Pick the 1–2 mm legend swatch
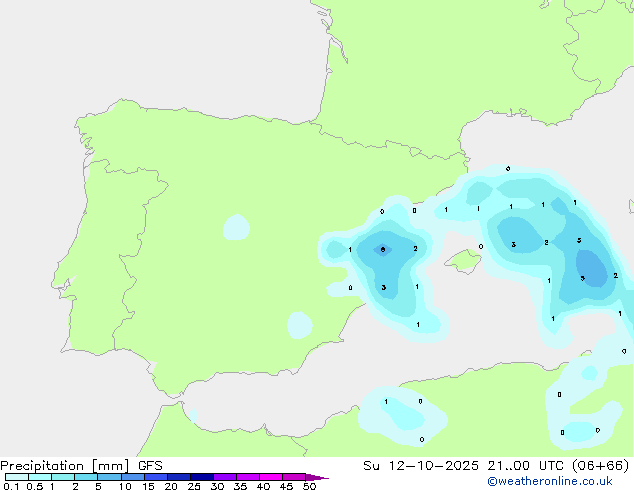The height and width of the screenshot is (490, 634). pos(63,477)
